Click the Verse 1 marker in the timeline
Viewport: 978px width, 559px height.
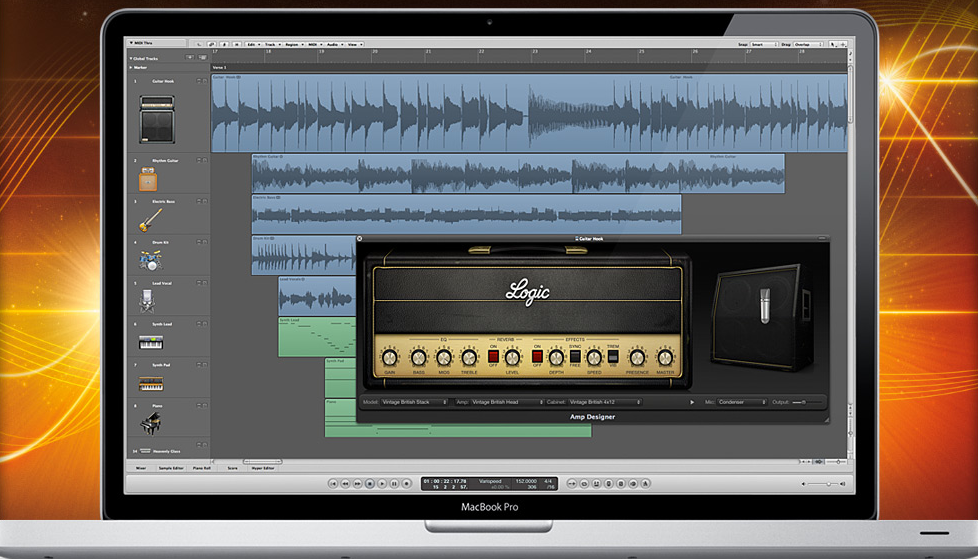tap(220, 67)
